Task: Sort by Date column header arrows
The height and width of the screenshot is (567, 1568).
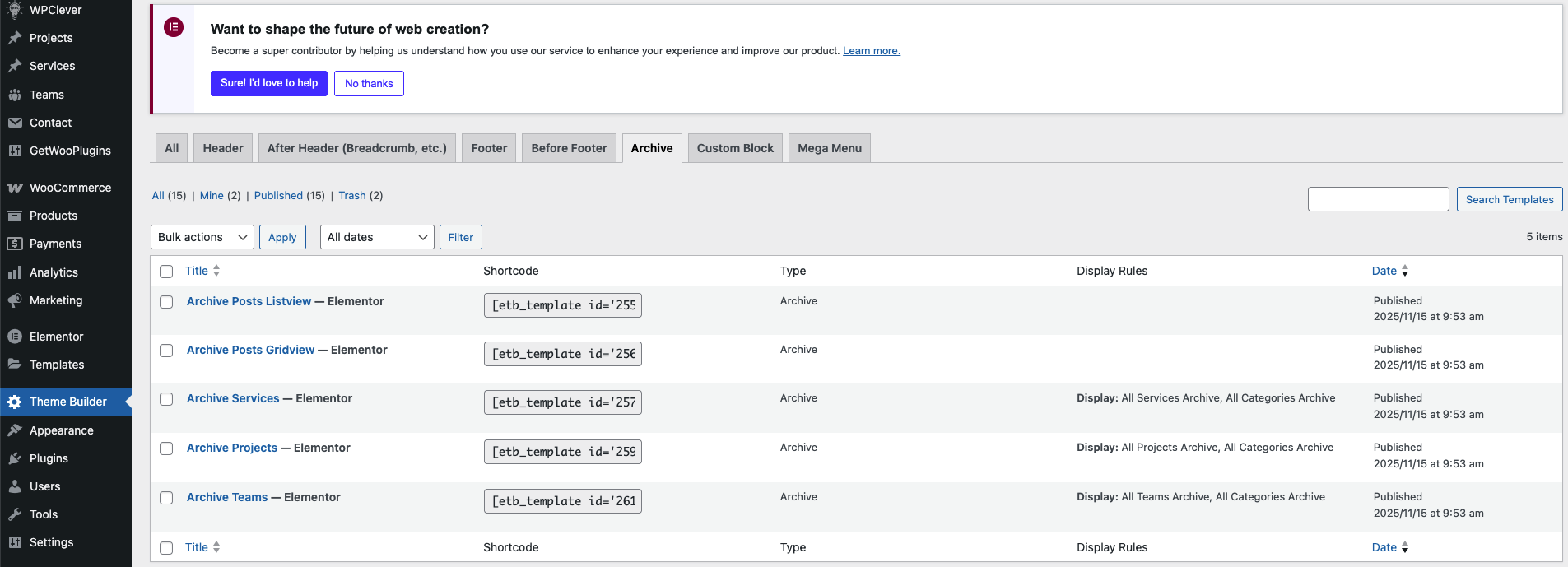Action: pyautogui.click(x=1405, y=271)
